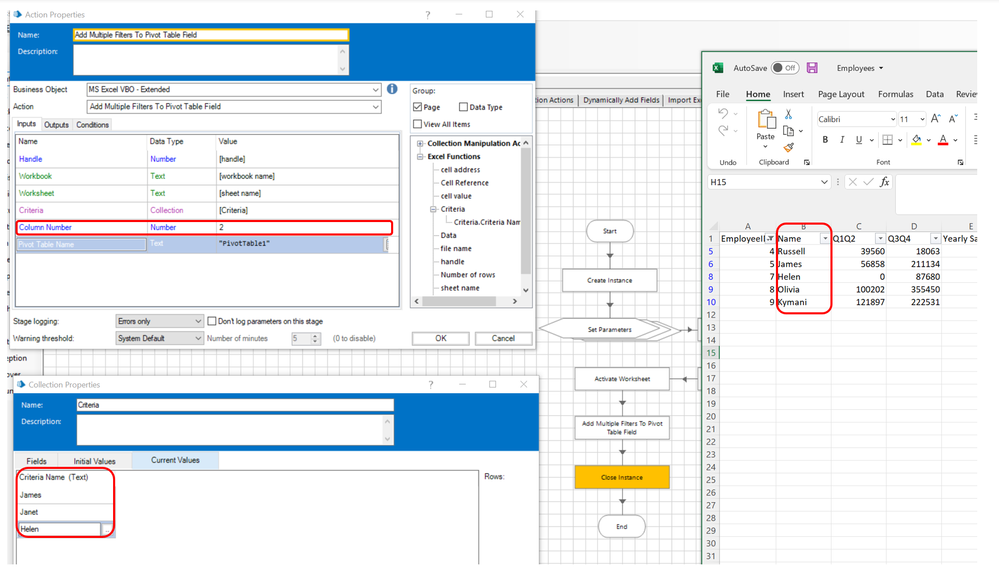Open the Stage logging dropdown
The height and width of the screenshot is (567, 999).
click(196, 321)
